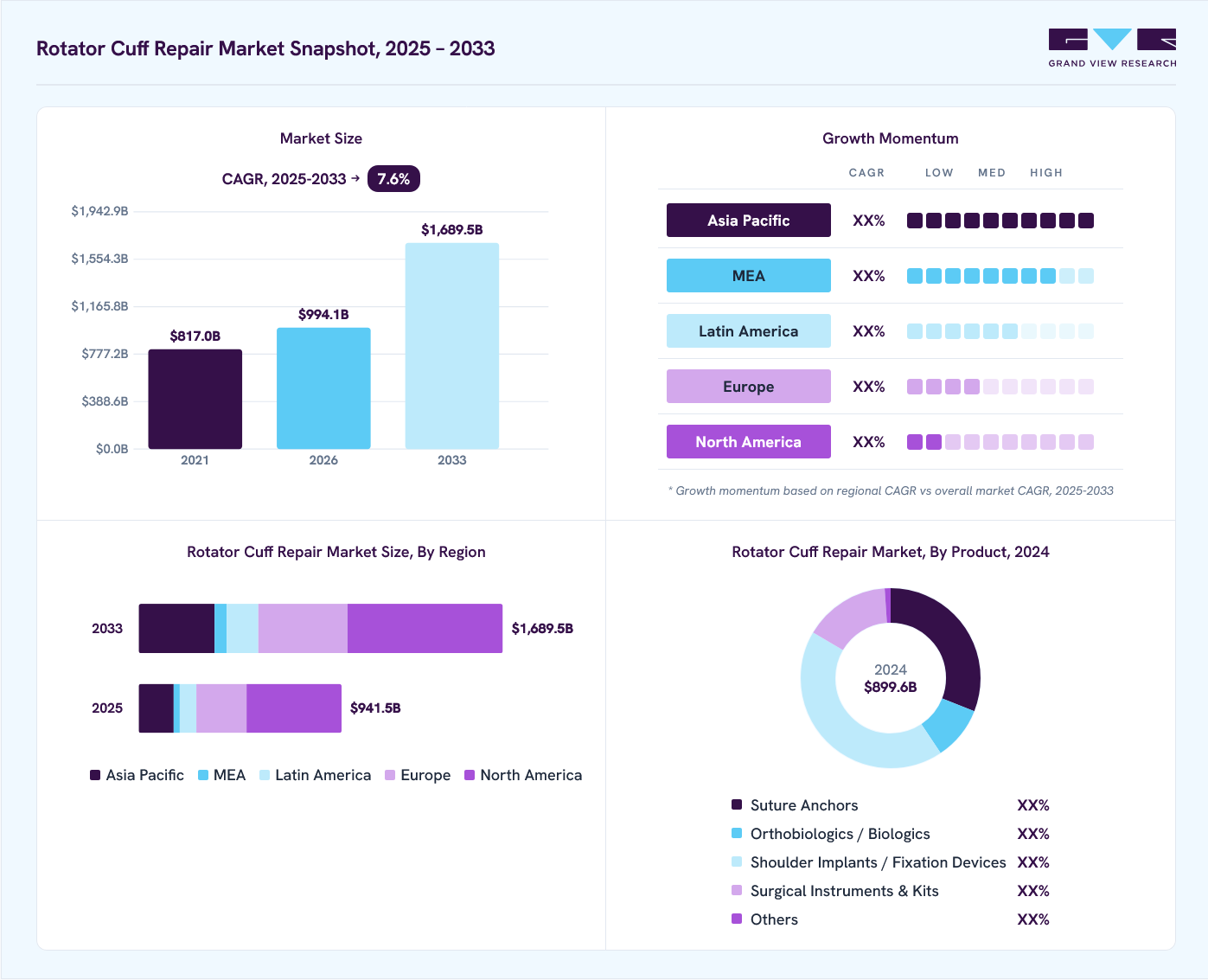
Task: Click the Latin America legend swatch
Action: [265, 775]
